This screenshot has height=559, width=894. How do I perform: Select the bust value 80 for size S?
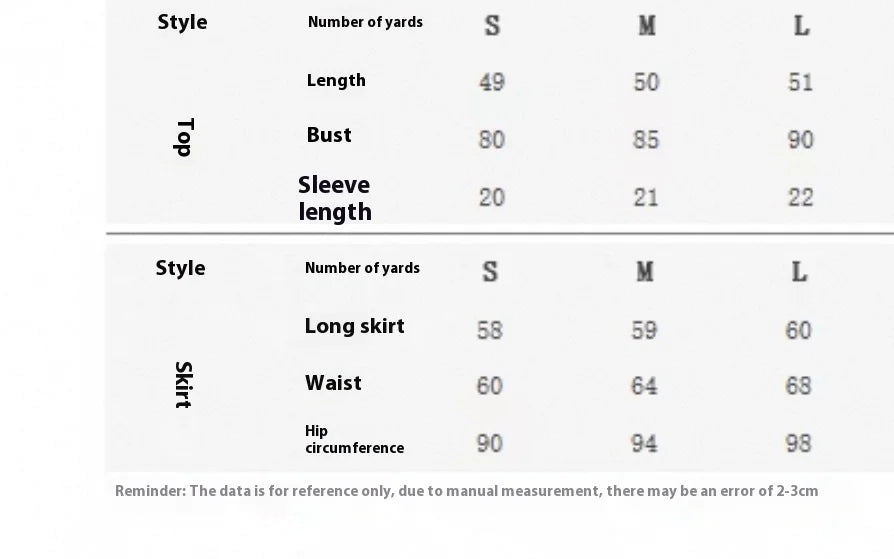pos(491,139)
